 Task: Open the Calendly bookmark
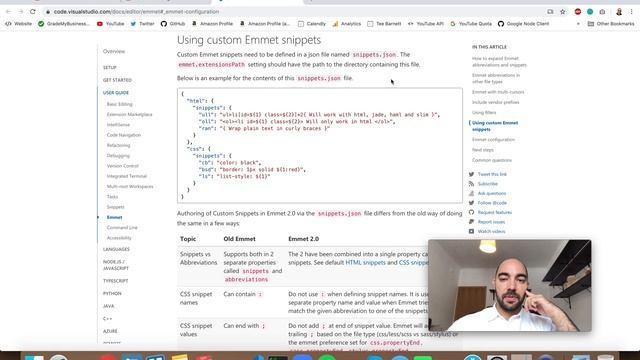click(x=312, y=24)
